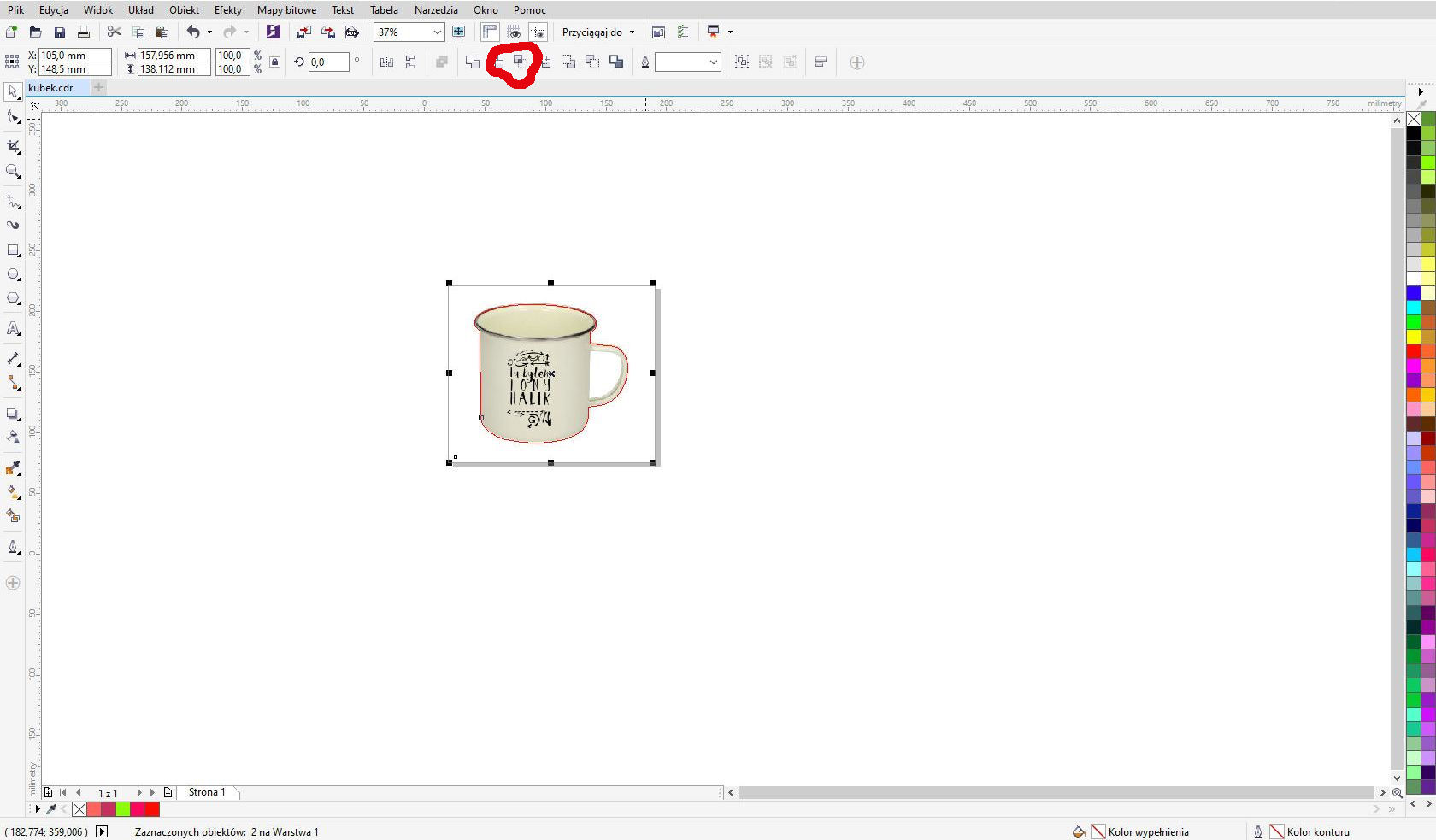Click the Trim objects button circled in red
The image size is (1436, 840).
520,62
